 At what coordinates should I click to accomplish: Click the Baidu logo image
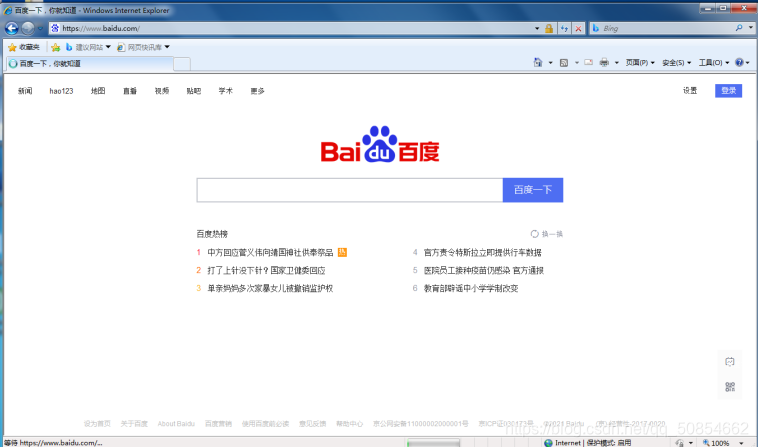[380, 144]
